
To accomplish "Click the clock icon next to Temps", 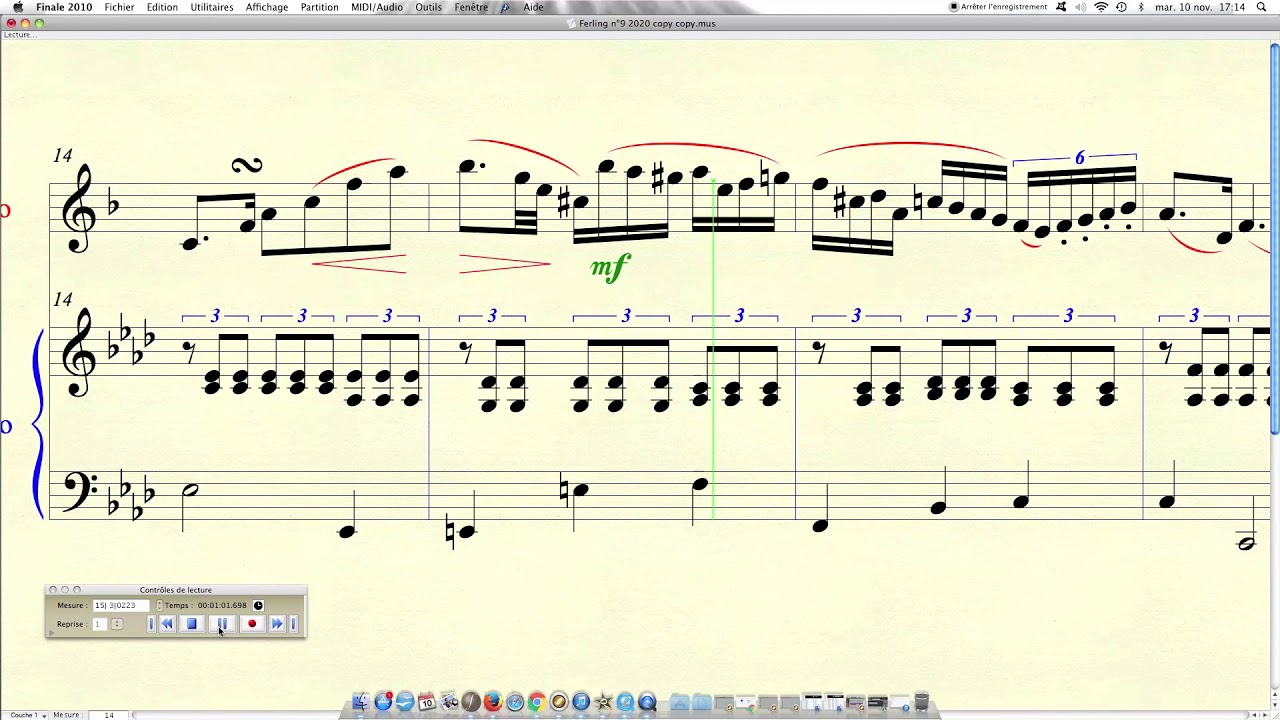I will pyautogui.click(x=258, y=605).
